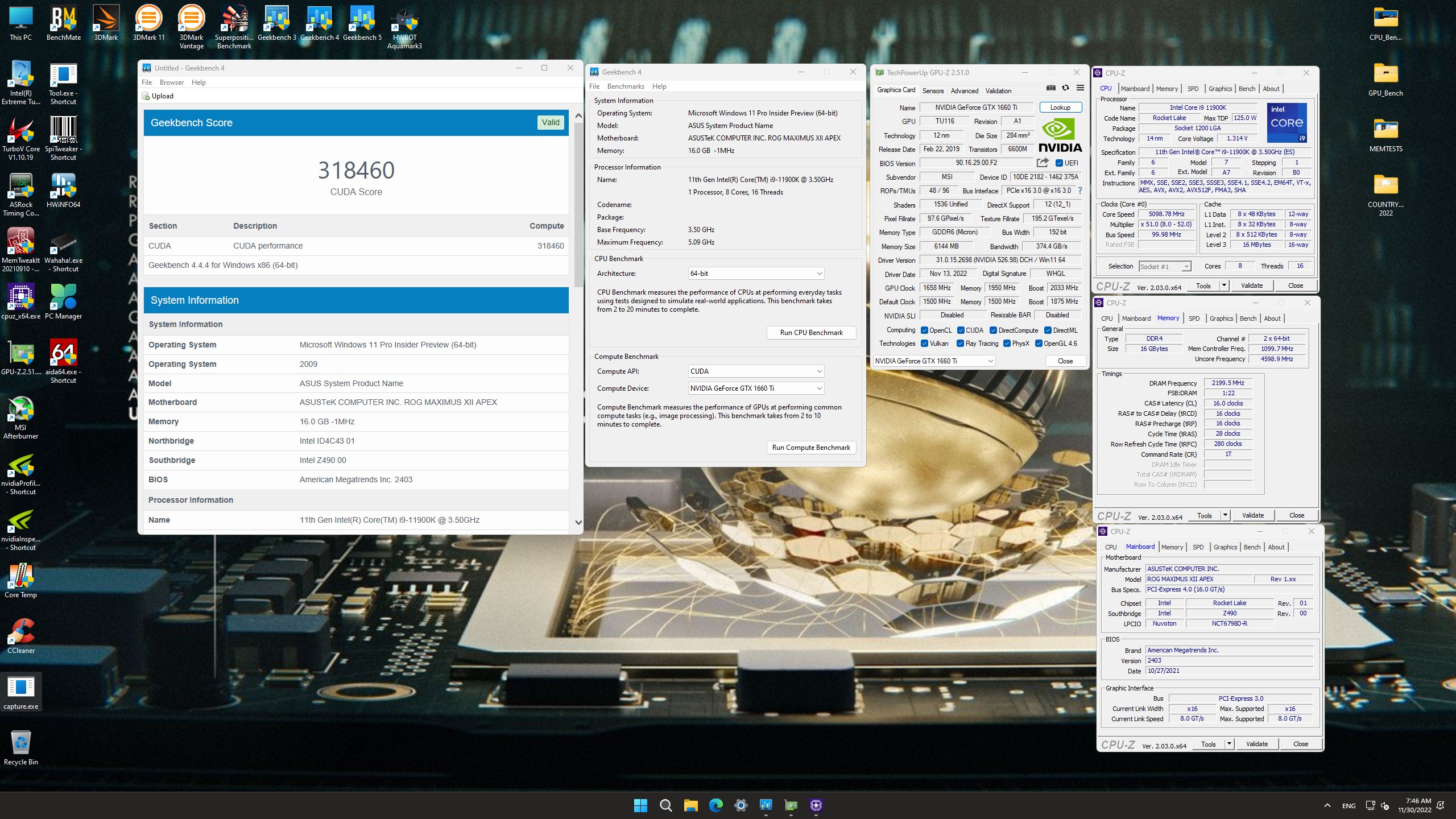Viewport: 1456px width, 819px height.
Task: Open the Superposition Benchmark icon
Action: pos(234,28)
